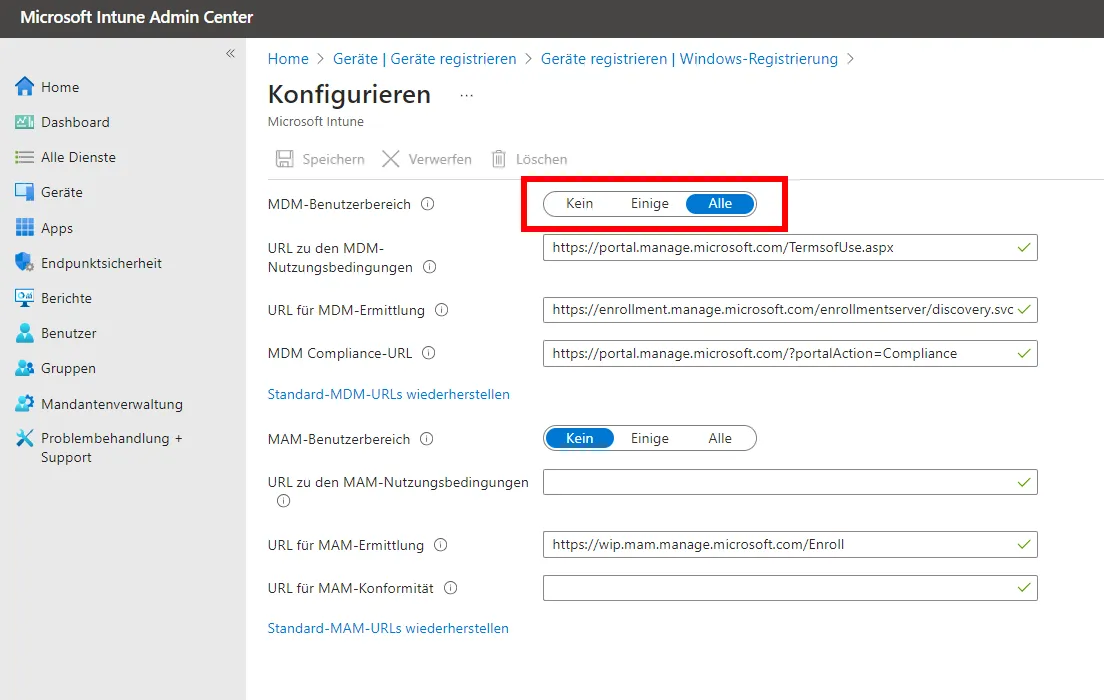The width and height of the screenshot is (1104, 700).
Task: Set MDM-Benutzerbereich to Einige
Action: pos(649,204)
